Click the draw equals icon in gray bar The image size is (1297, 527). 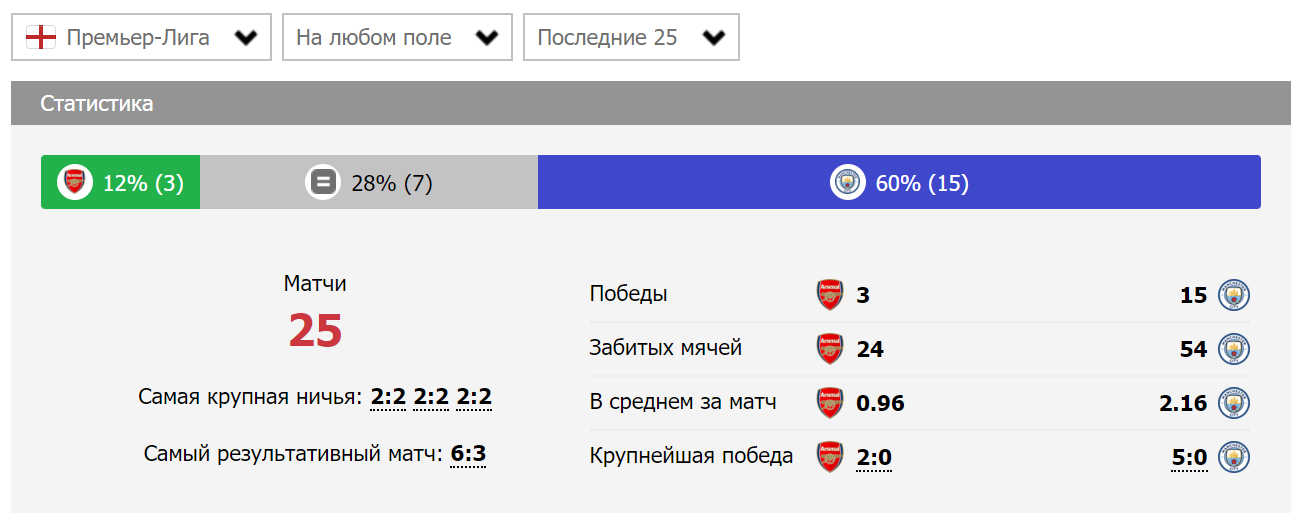(322, 183)
